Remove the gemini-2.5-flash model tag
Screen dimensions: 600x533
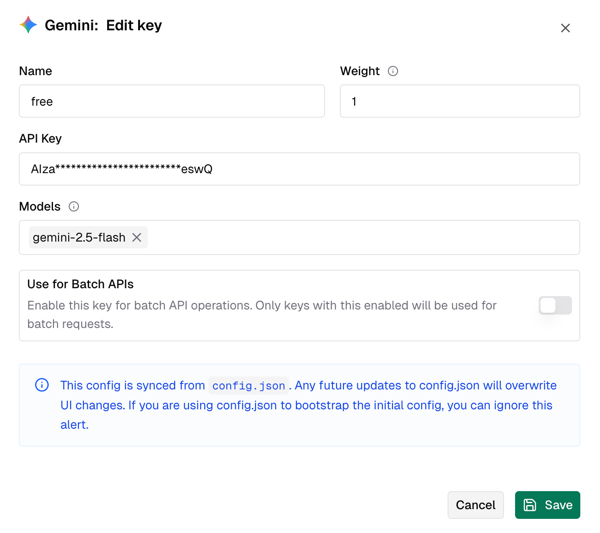tap(137, 238)
